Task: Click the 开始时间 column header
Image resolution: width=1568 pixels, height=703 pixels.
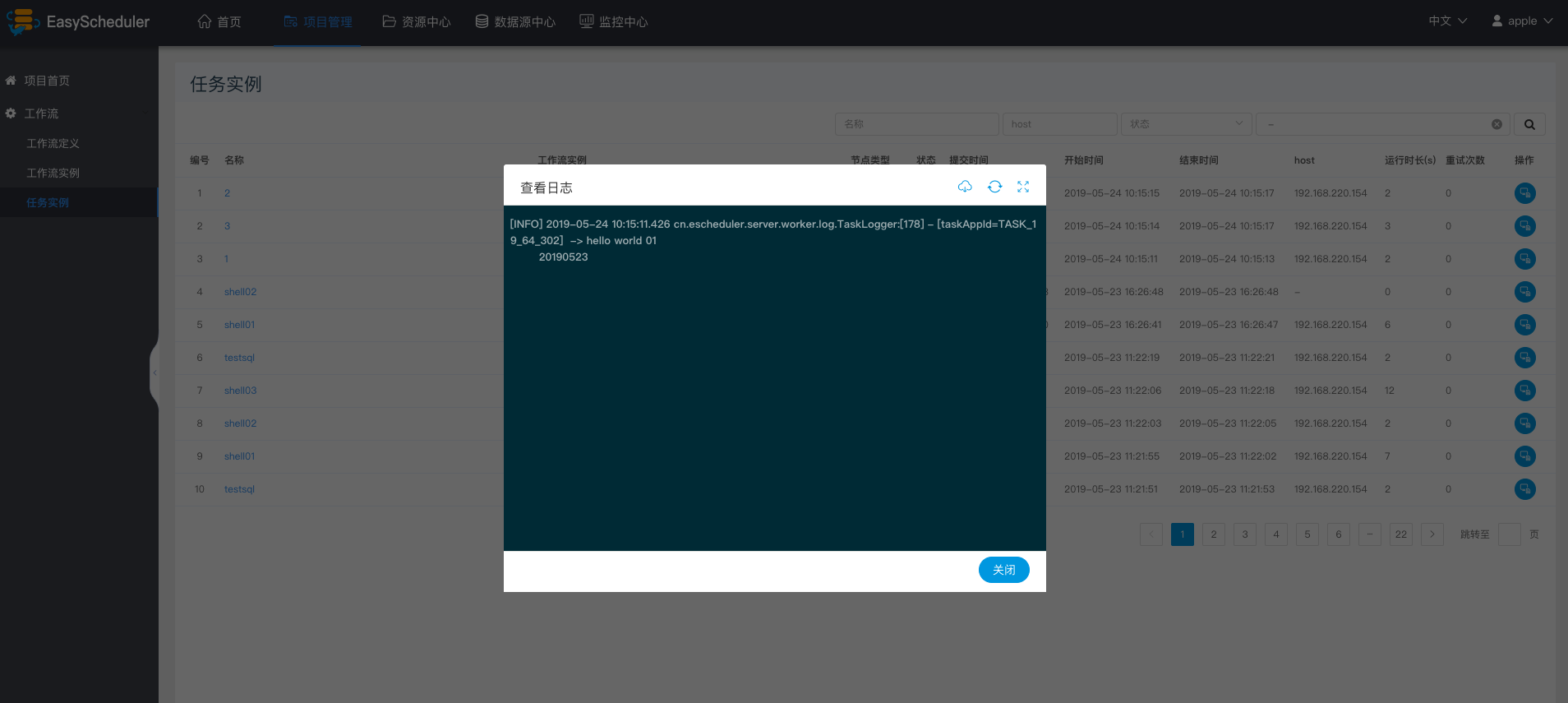Action: 1084,160
